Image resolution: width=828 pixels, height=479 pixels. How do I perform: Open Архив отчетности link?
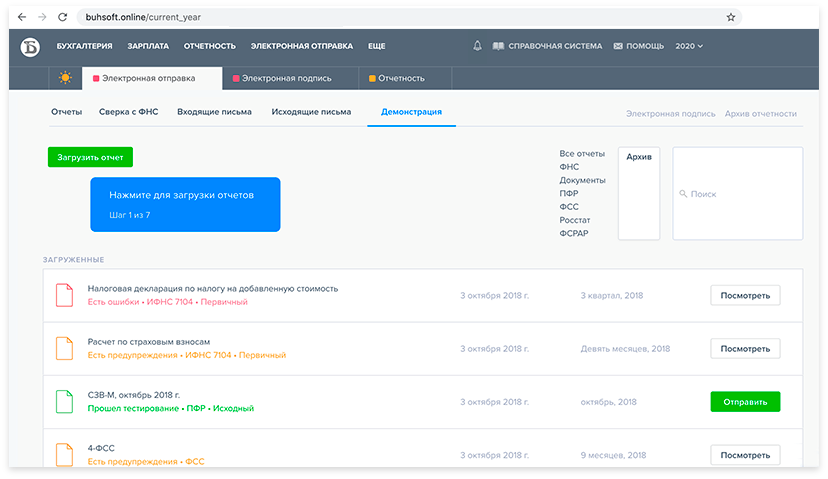click(760, 114)
